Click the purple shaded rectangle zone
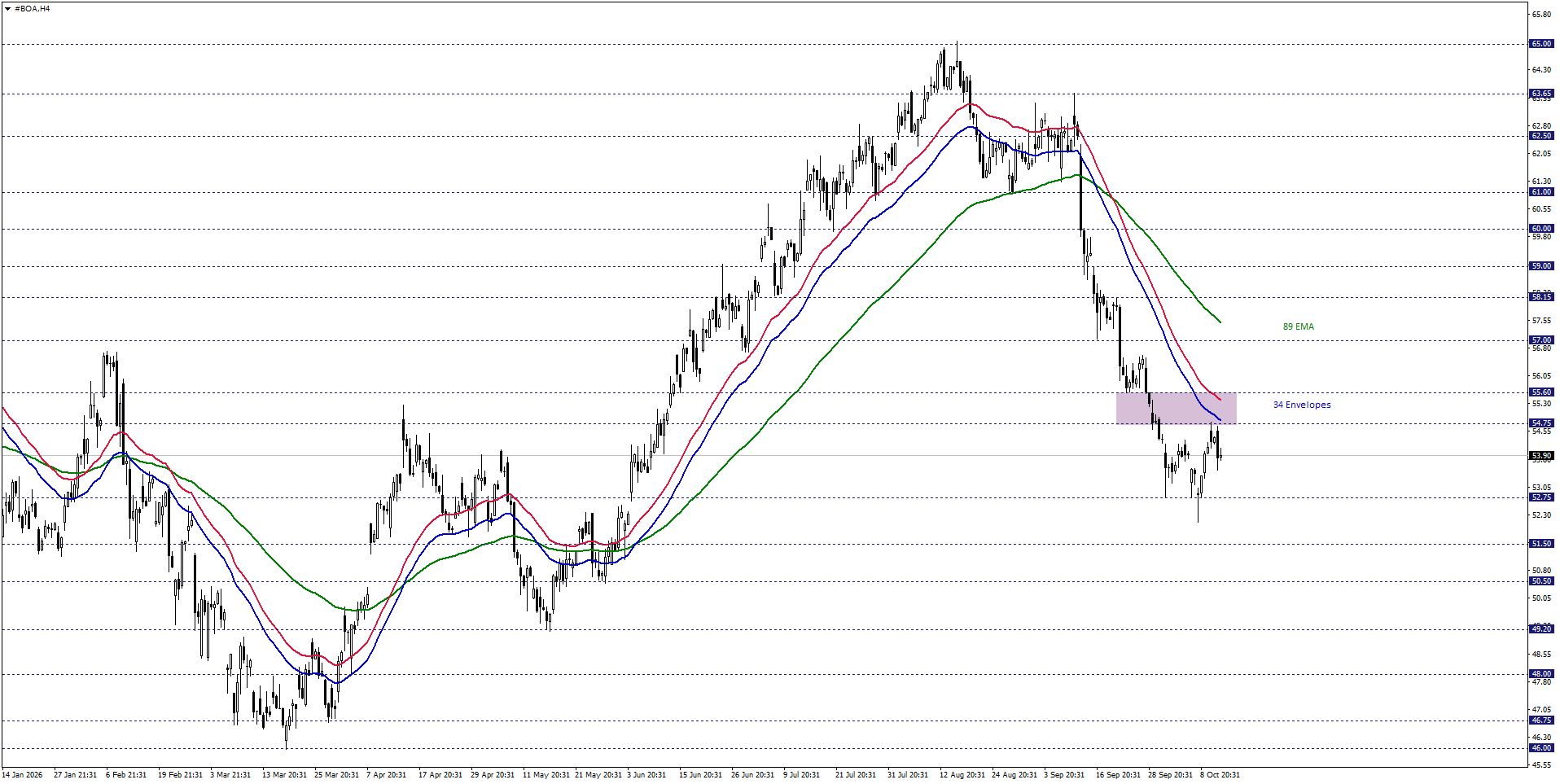This screenshot has height=784, width=1560. pos(1176,408)
